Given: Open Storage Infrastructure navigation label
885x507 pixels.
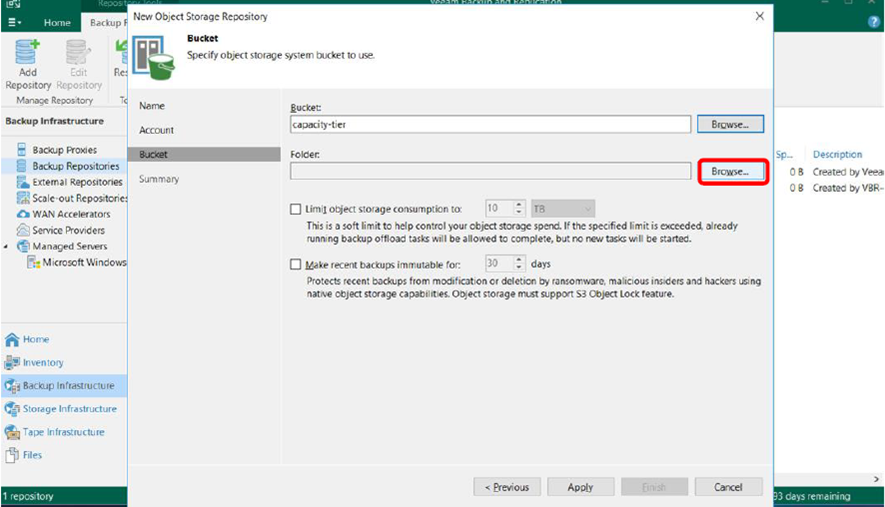Looking at the screenshot, I should (69, 409).
